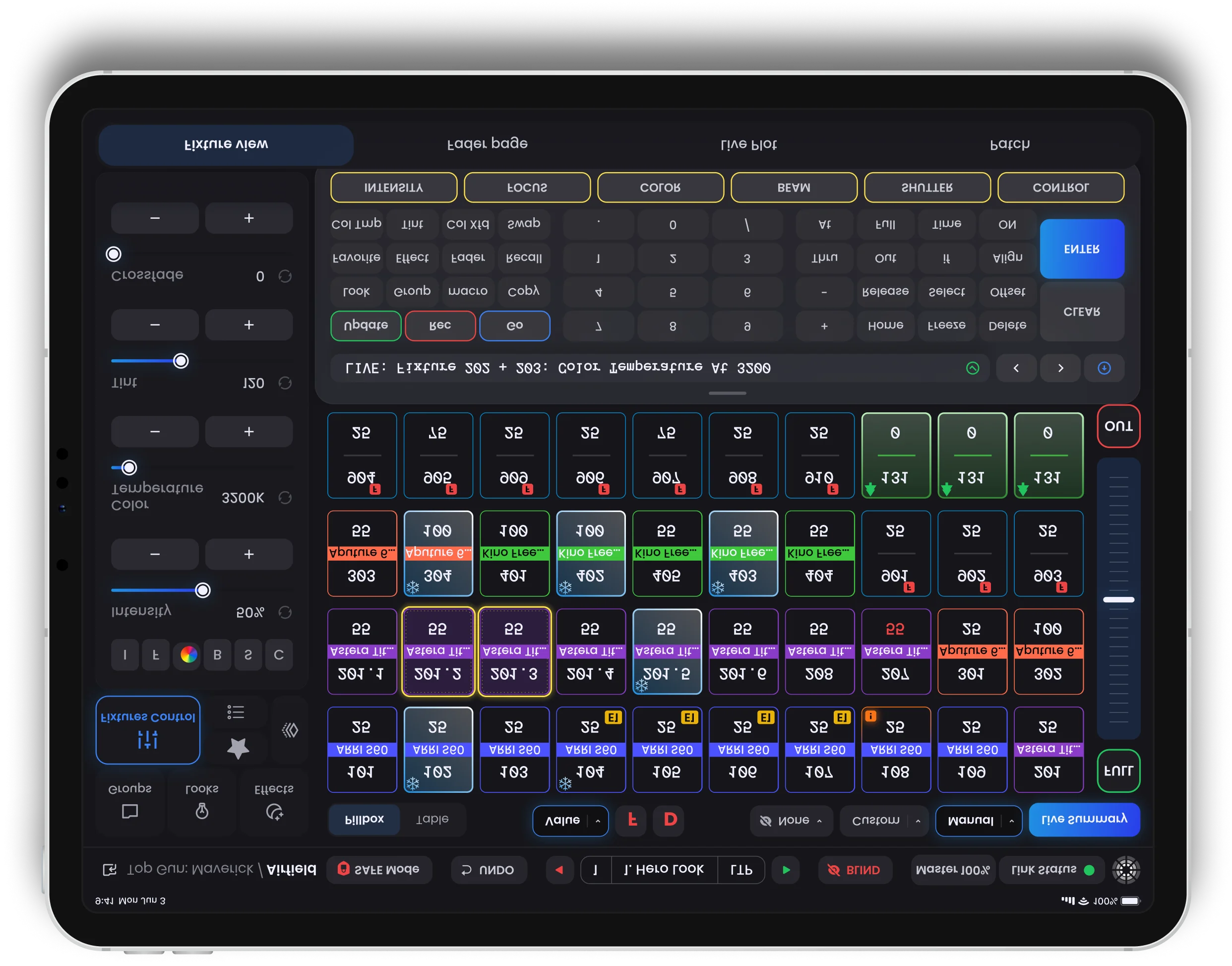Open the color wheel filter button
Screen dimensions: 1232x966
click(x=188, y=655)
